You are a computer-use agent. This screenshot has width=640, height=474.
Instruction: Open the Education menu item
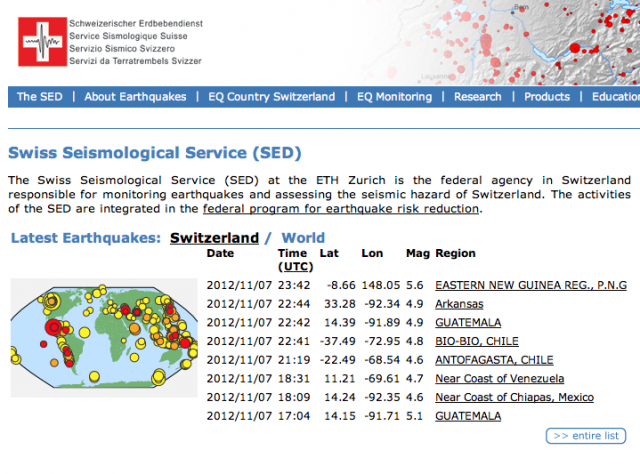[x=616, y=97]
